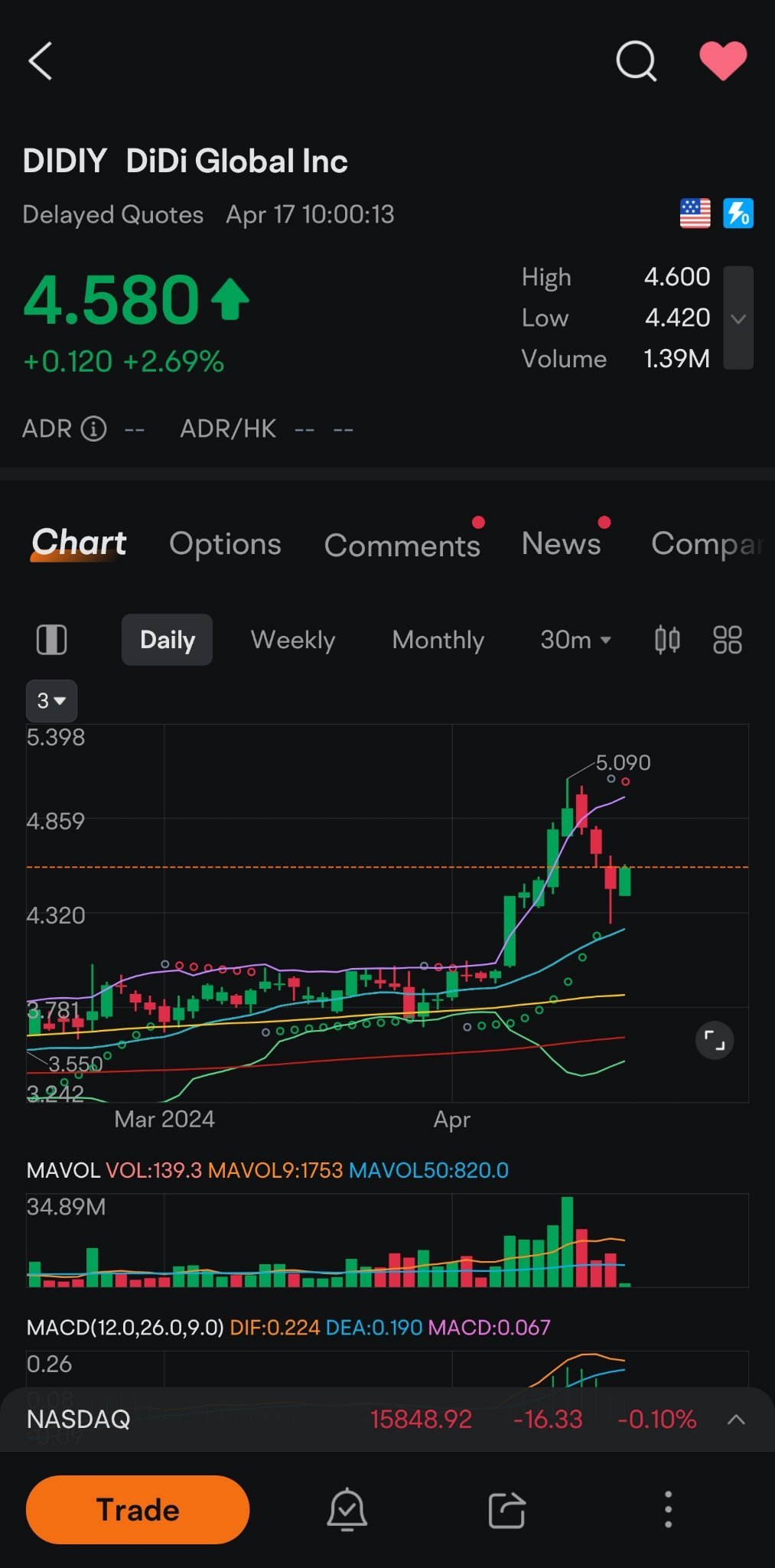This screenshot has width=775, height=1568.
Task: Tap the 3.550 low price marker
Action: 75,1064
